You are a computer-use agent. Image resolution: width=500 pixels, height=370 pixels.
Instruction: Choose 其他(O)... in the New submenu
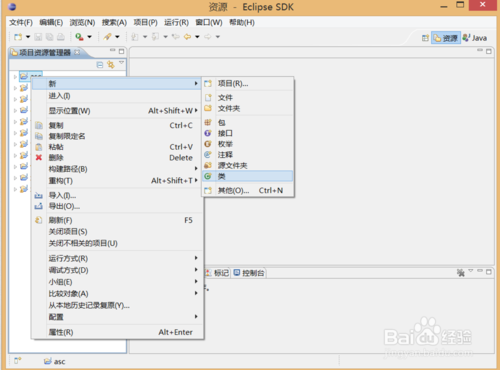(248, 191)
